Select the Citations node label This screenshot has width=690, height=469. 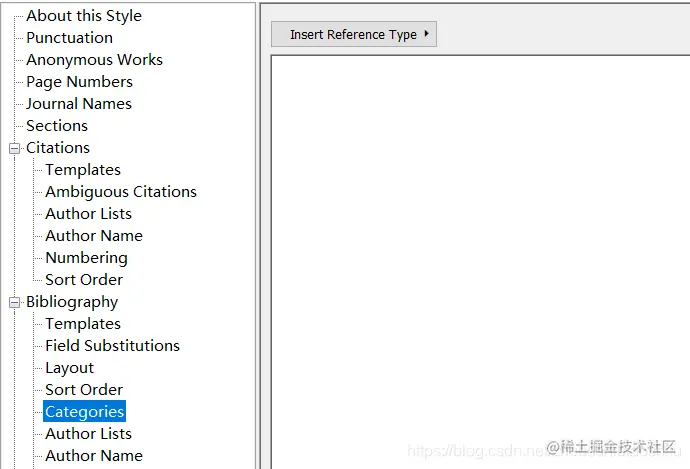pyautogui.click(x=58, y=148)
